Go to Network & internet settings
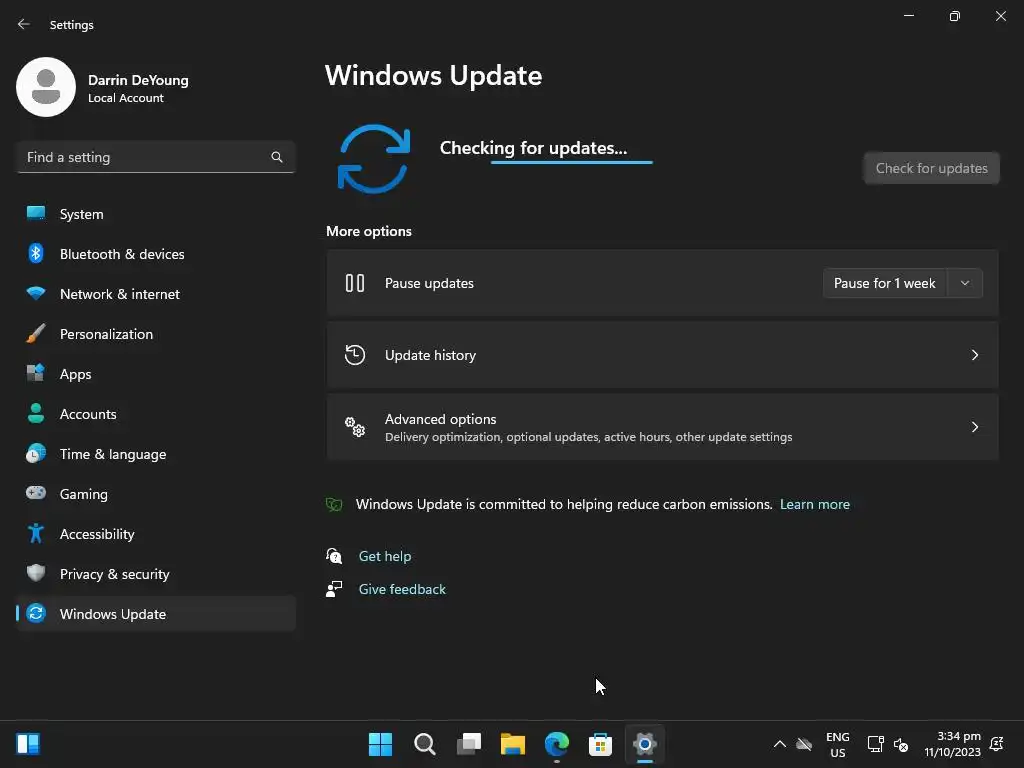 point(156,294)
